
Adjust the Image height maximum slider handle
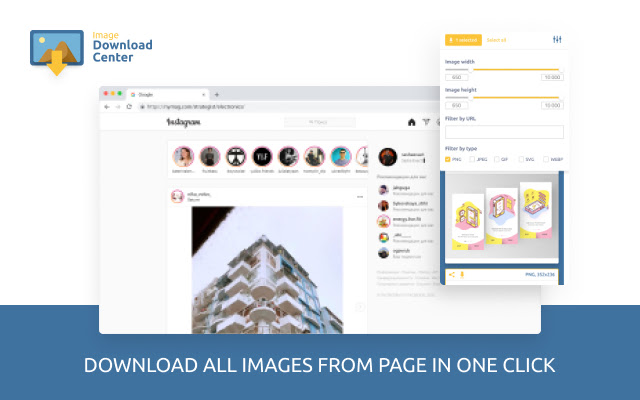click(561, 98)
